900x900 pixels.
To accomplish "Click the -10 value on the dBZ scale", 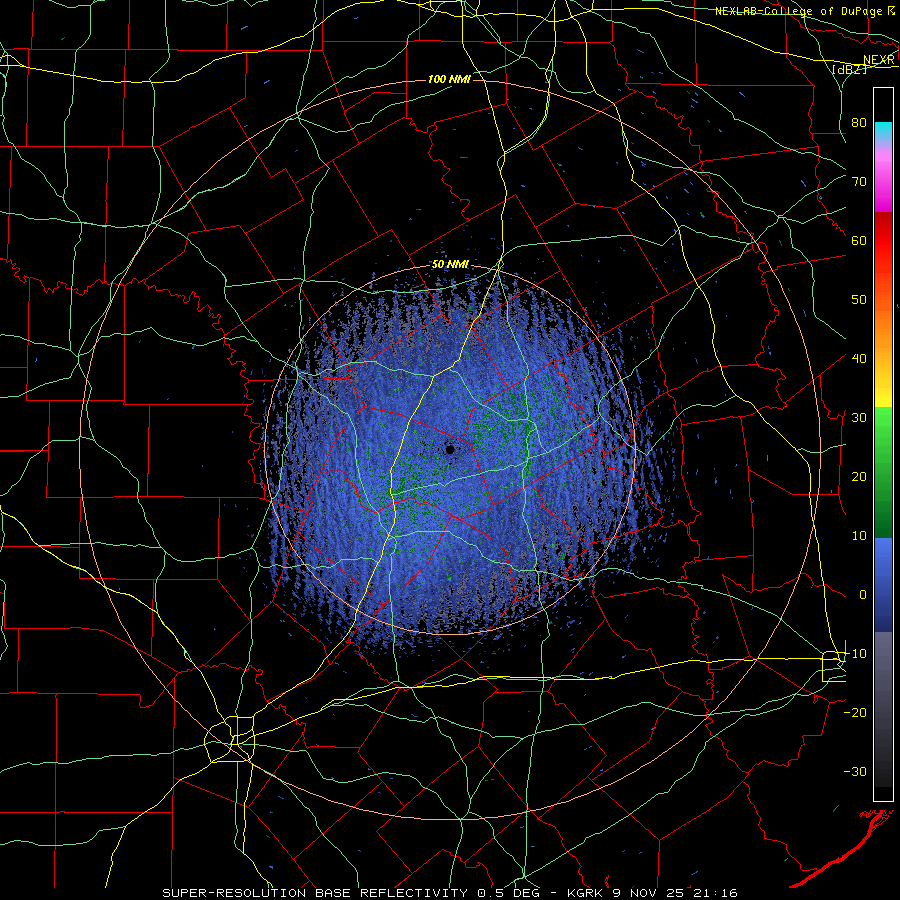I will [855, 653].
